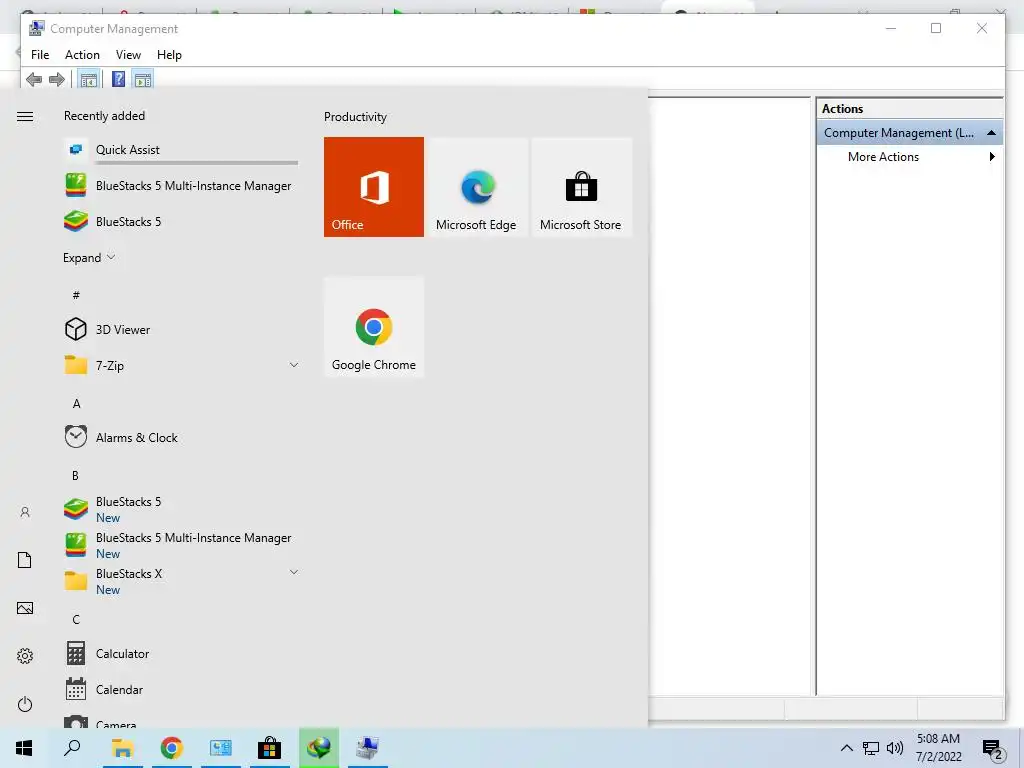Viewport: 1024px width, 768px height.
Task: Click the B letter header in app list
Action: 75,475
